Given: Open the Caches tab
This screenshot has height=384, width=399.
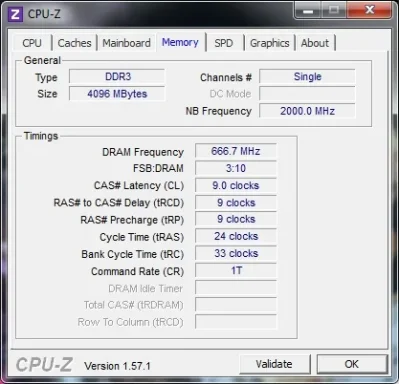Looking at the screenshot, I should [74, 43].
